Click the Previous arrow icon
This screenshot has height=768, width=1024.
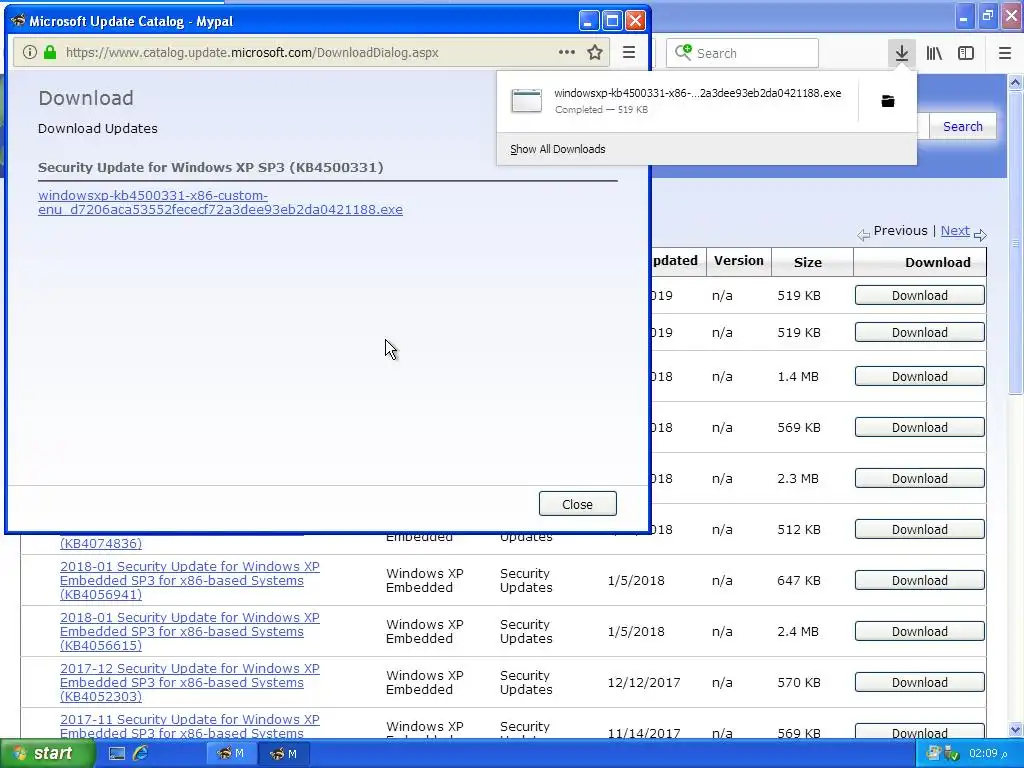(863, 234)
